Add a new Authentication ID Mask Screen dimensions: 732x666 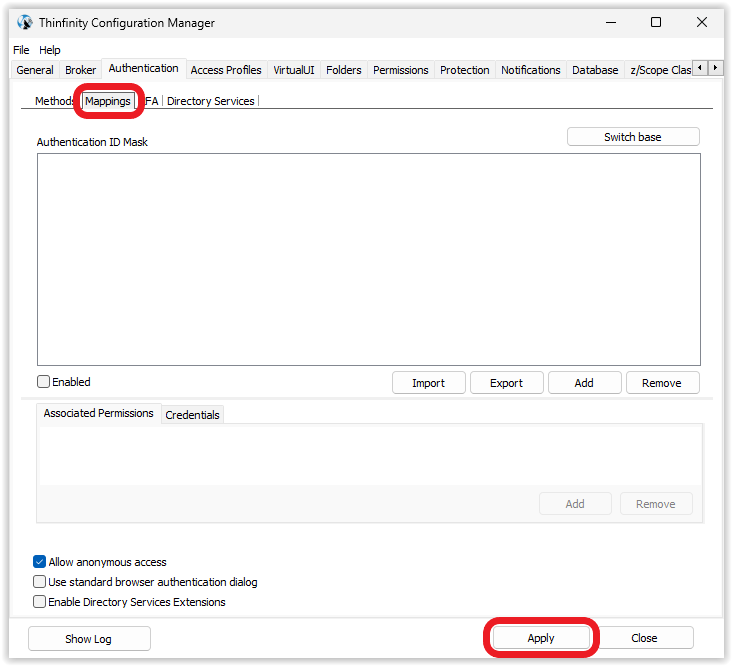pos(584,383)
